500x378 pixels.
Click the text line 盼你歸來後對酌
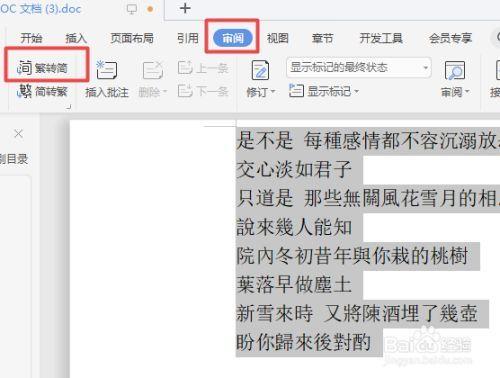(303, 342)
